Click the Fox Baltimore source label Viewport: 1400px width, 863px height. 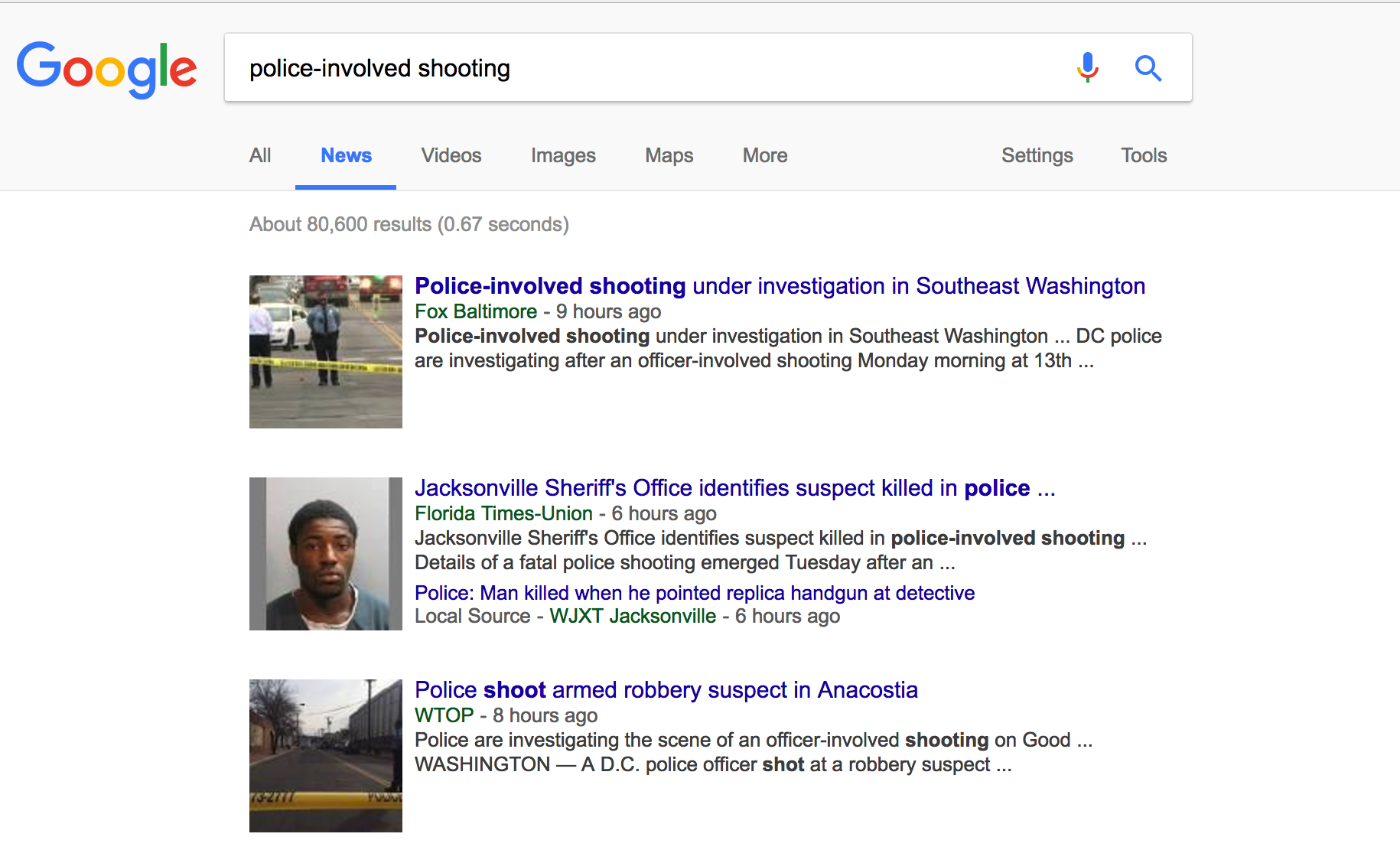pos(476,311)
